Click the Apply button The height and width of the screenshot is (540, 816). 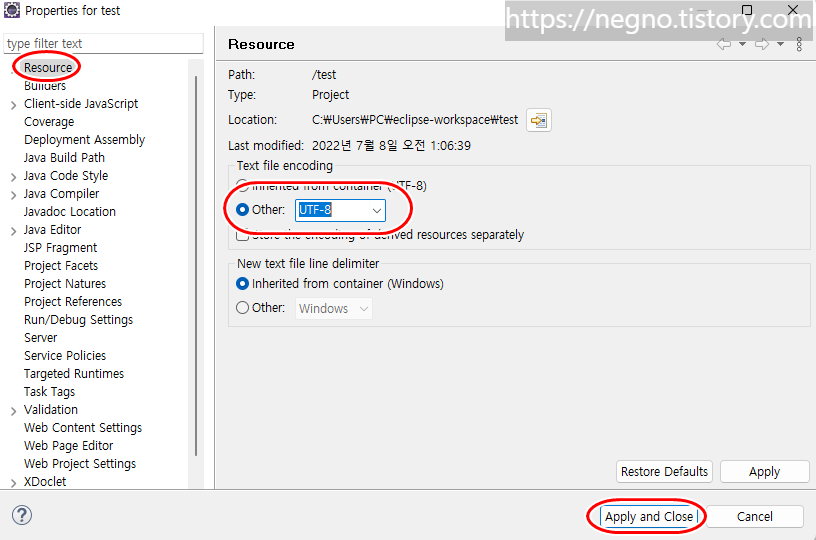[x=764, y=472]
